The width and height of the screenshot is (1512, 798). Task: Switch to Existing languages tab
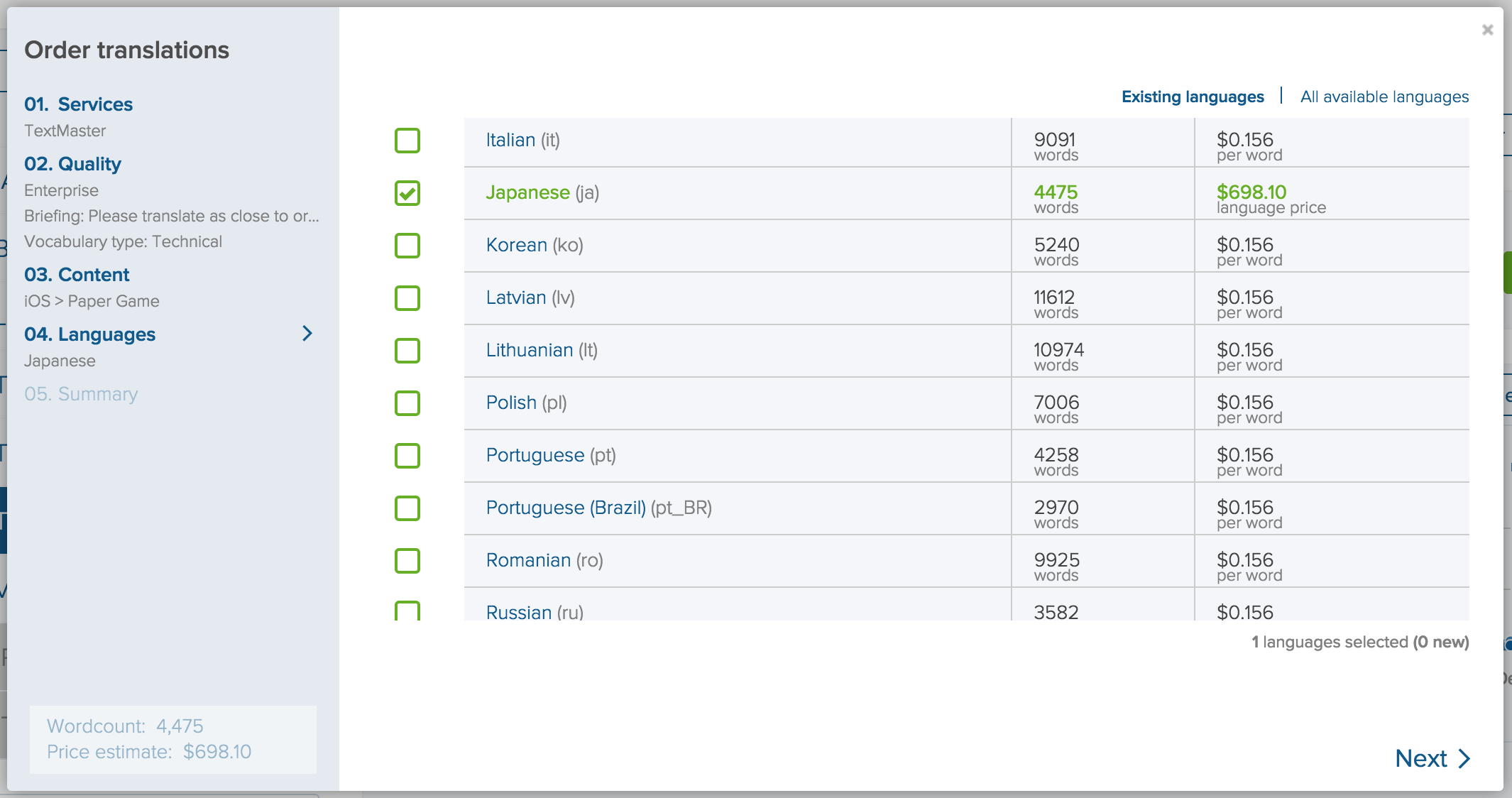[1193, 97]
